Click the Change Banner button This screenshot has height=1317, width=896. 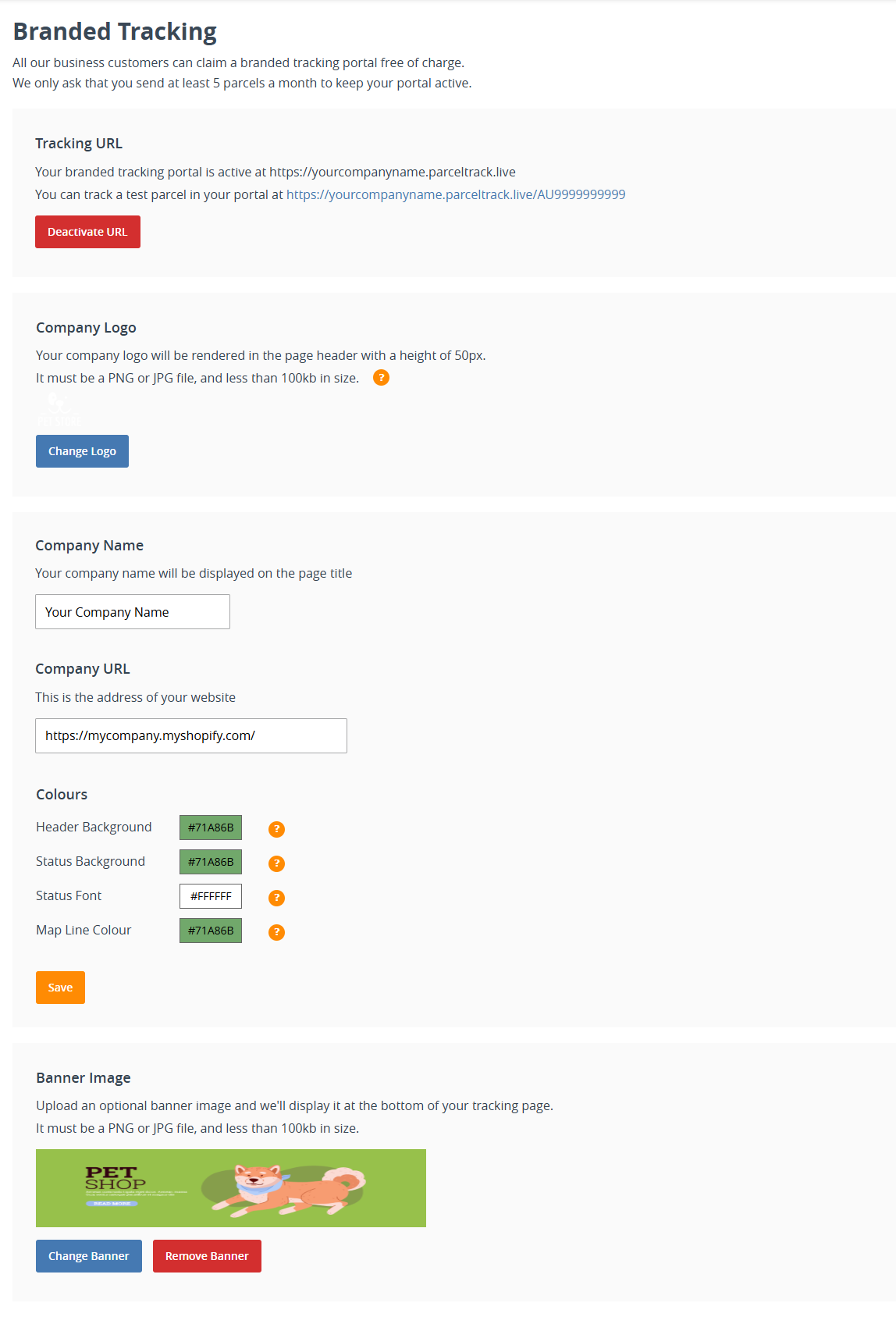(x=89, y=1256)
